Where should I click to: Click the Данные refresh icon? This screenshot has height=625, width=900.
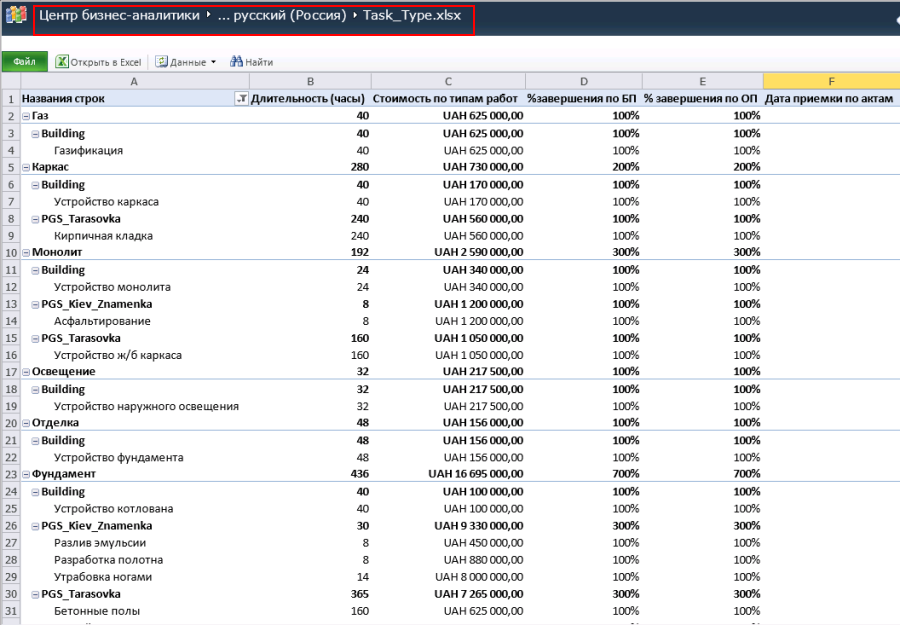click(162, 61)
